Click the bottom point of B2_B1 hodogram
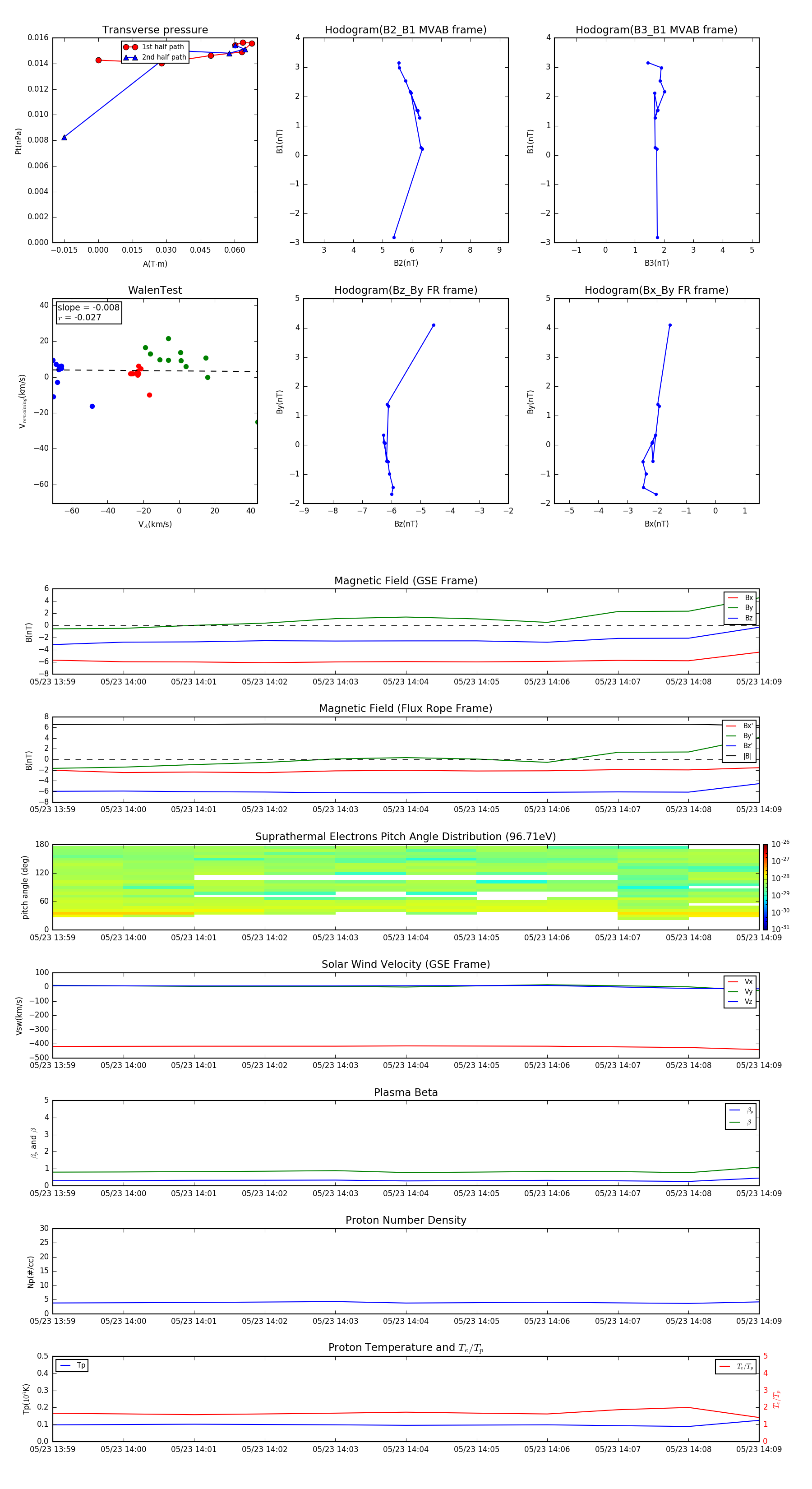 point(394,238)
